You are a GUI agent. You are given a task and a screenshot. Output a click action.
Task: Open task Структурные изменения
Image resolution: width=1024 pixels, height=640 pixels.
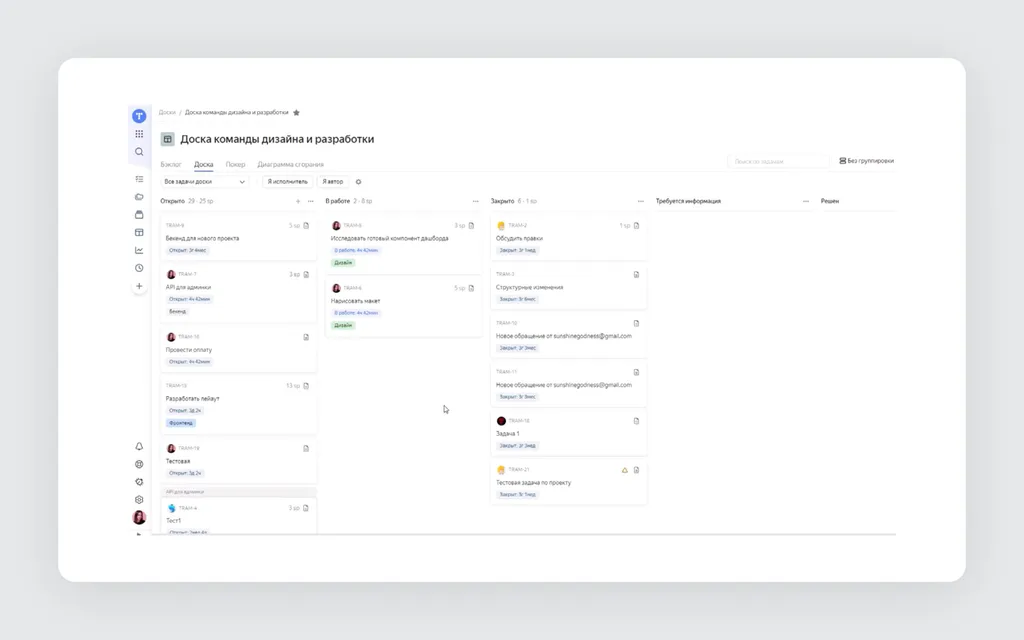(x=530, y=287)
